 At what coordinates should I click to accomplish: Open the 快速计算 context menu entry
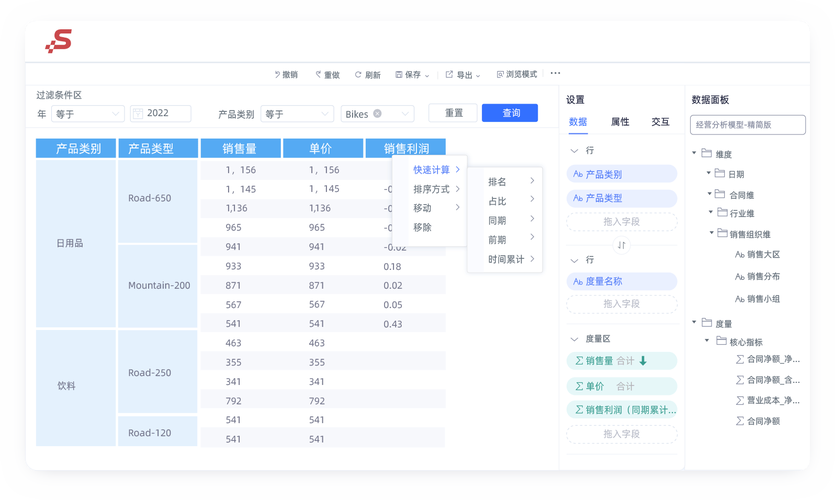coord(436,170)
